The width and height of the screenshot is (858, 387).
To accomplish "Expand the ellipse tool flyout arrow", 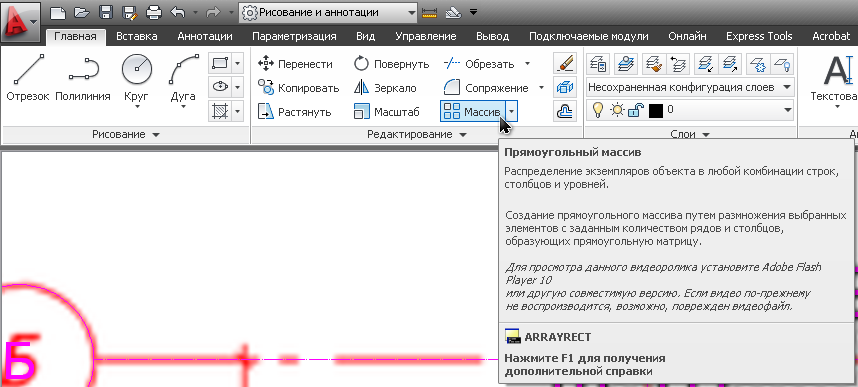I will [x=236, y=86].
